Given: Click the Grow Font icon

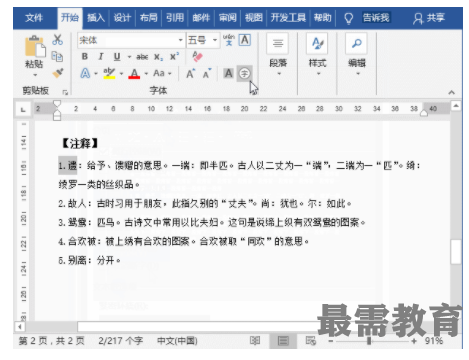Looking at the screenshot, I should pyautogui.click(x=190, y=74).
